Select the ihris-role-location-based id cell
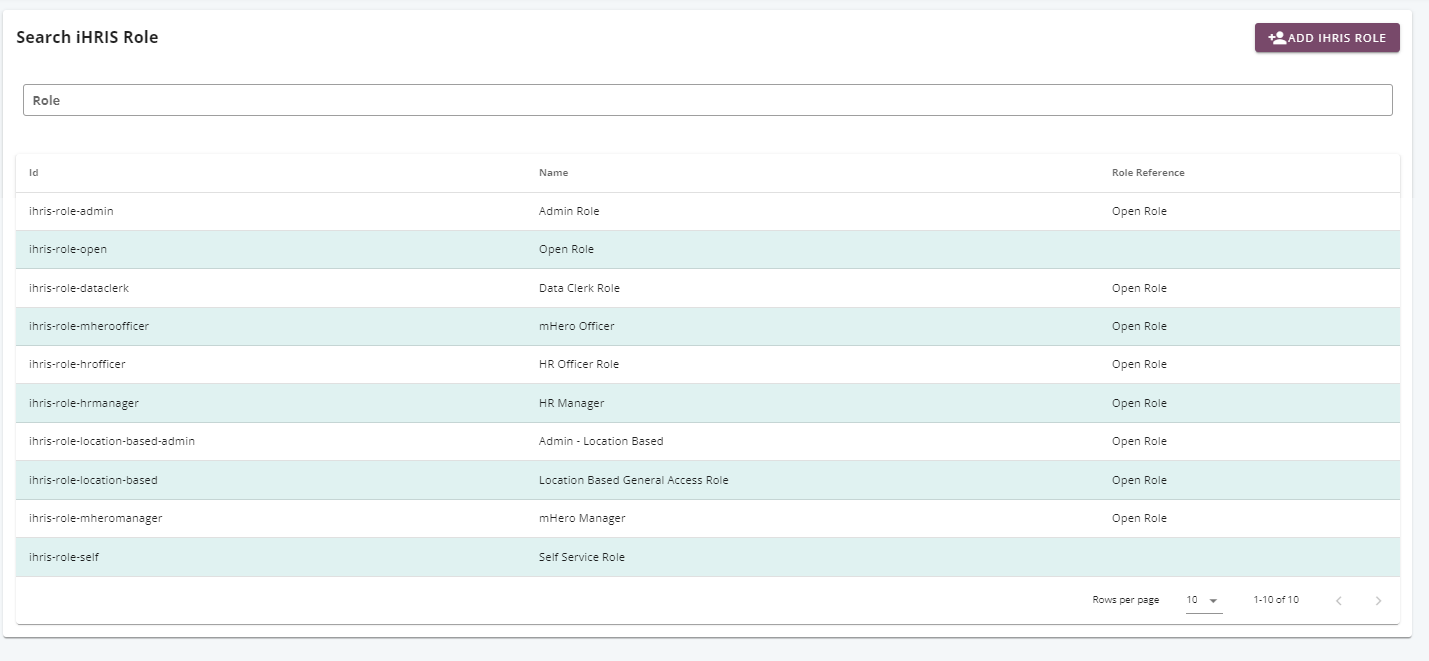1429x661 pixels. [x=93, y=480]
